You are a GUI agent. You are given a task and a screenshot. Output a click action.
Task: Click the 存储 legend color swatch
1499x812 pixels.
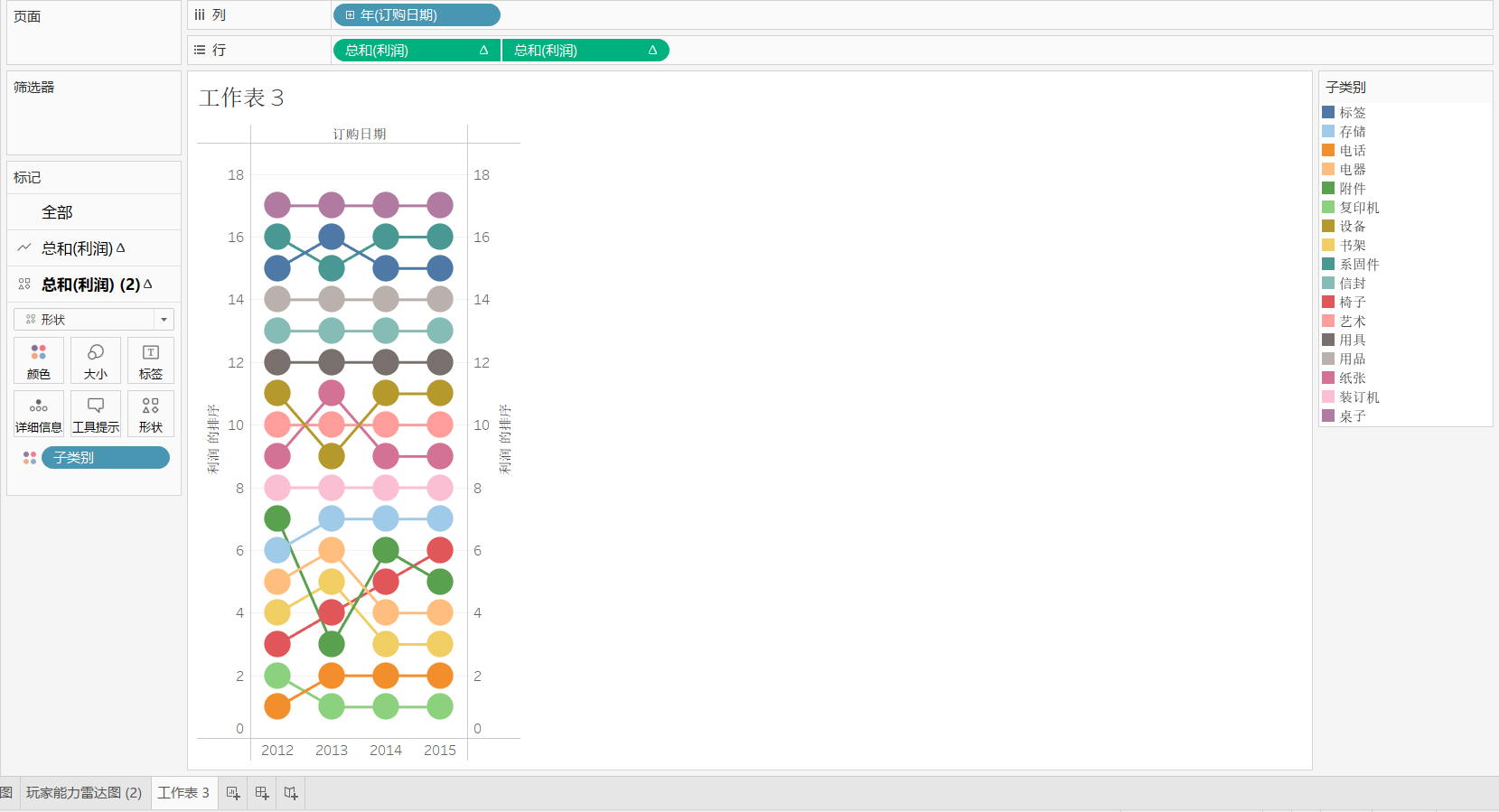click(x=1328, y=131)
